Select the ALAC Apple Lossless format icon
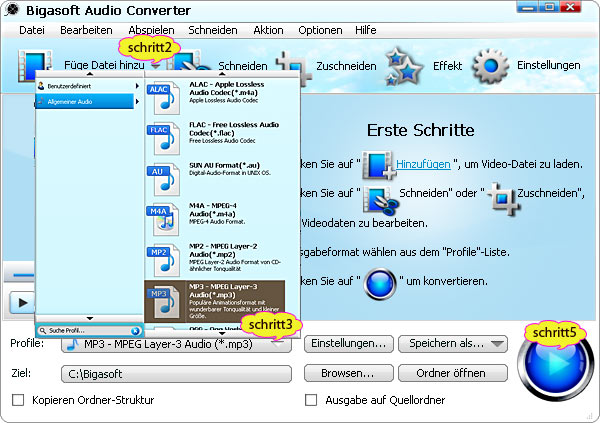 pos(163,98)
